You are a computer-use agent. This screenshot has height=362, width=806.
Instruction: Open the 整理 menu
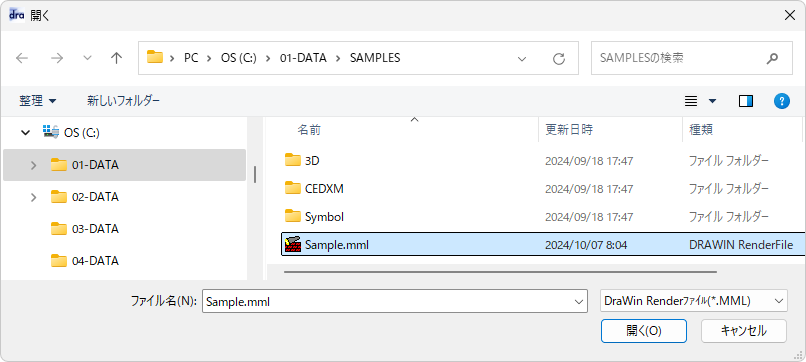pyautogui.click(x=38, y=101)
